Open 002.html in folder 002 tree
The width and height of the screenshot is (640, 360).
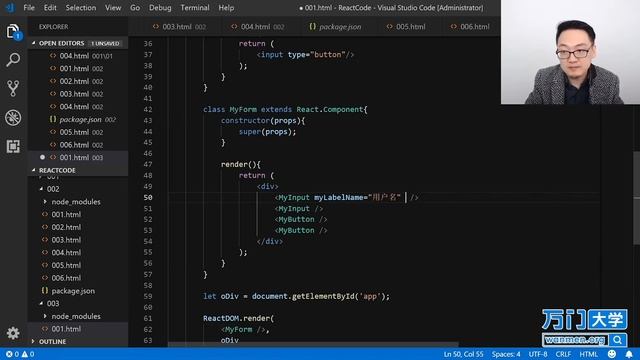coord(78,227)
